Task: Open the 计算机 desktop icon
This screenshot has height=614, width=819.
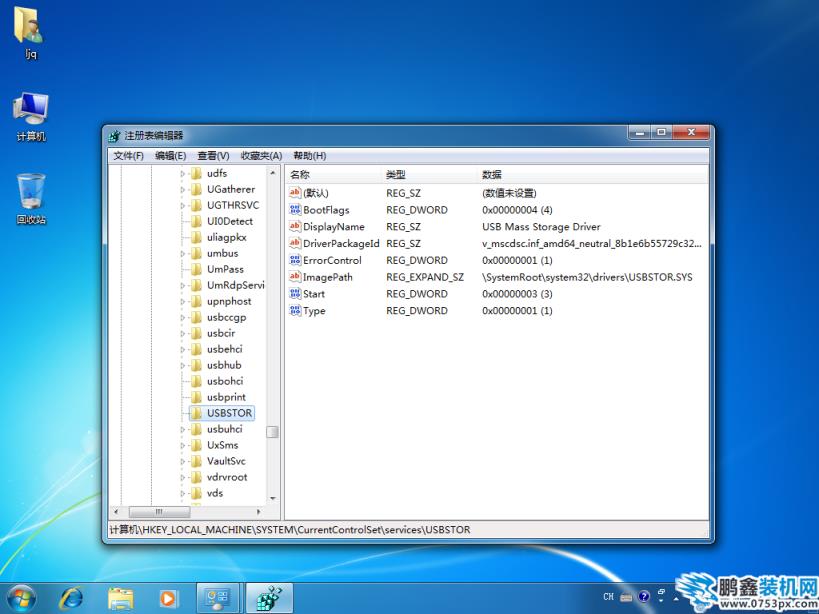Action: pyautogui.click(x=31, y=116)
